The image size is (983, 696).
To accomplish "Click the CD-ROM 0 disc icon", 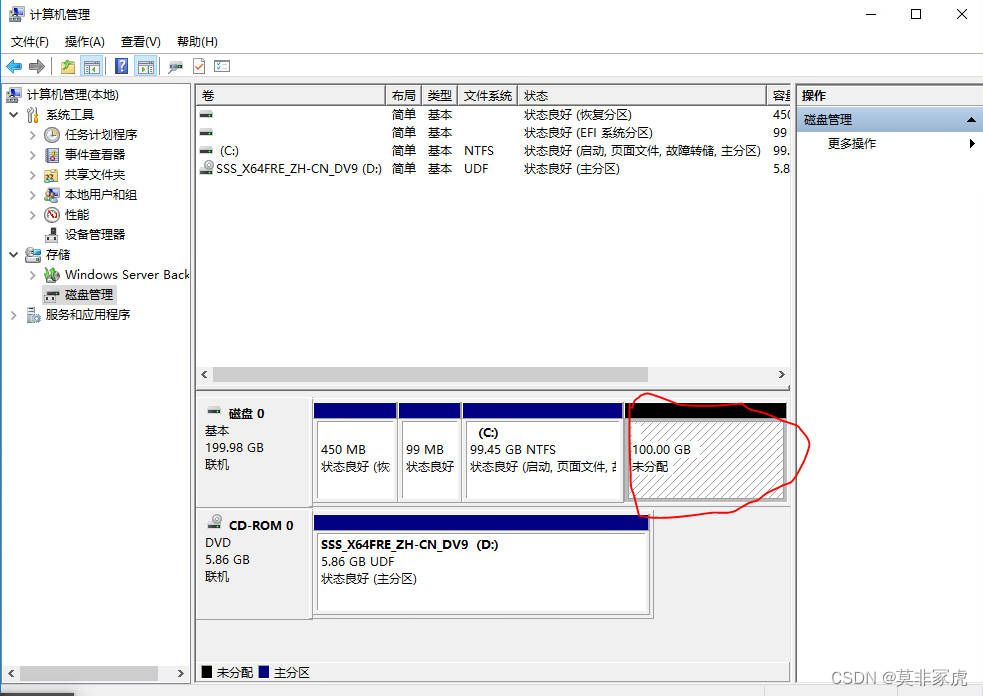I will [x=215, y=522].
